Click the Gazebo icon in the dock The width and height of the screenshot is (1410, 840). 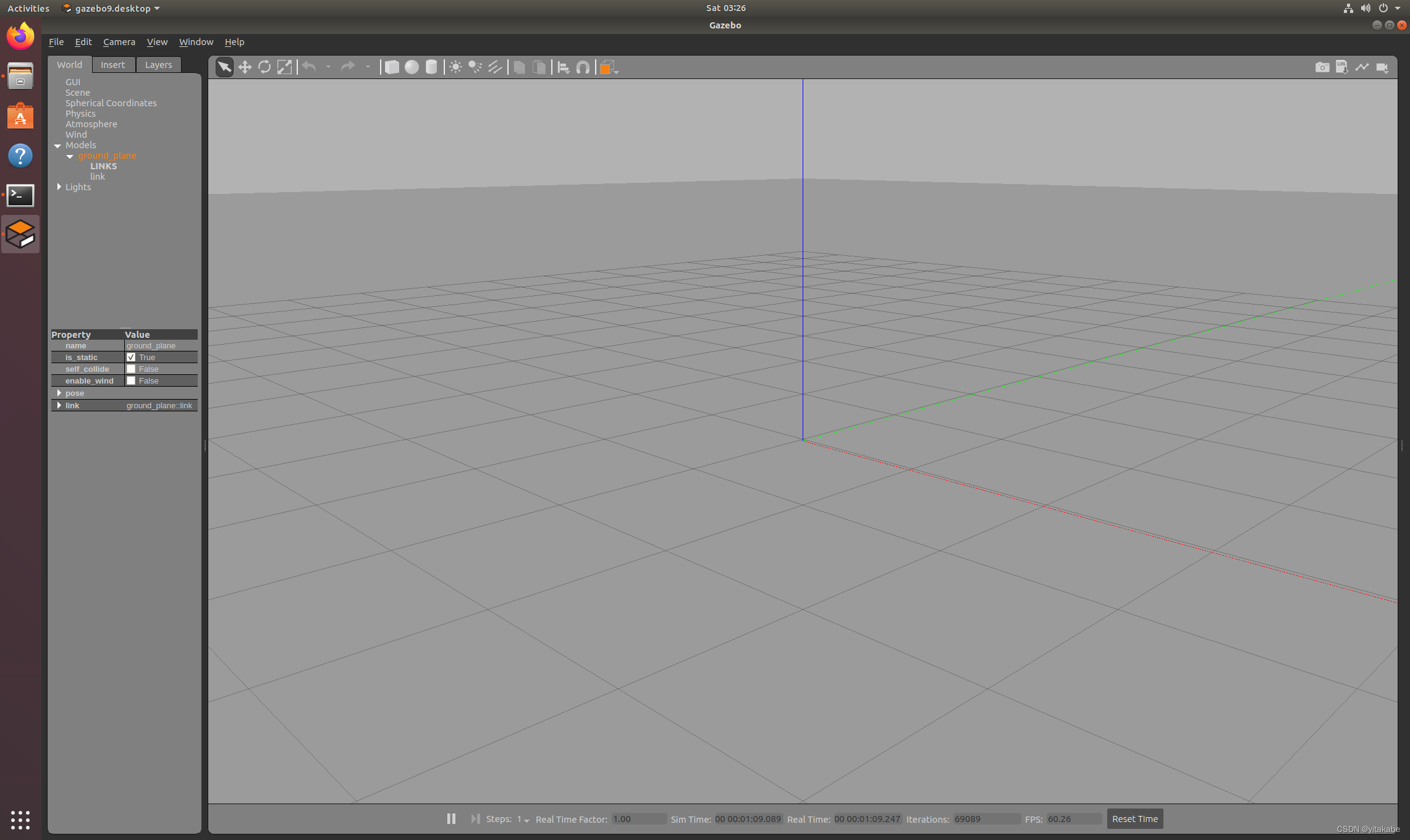[20, 234]
